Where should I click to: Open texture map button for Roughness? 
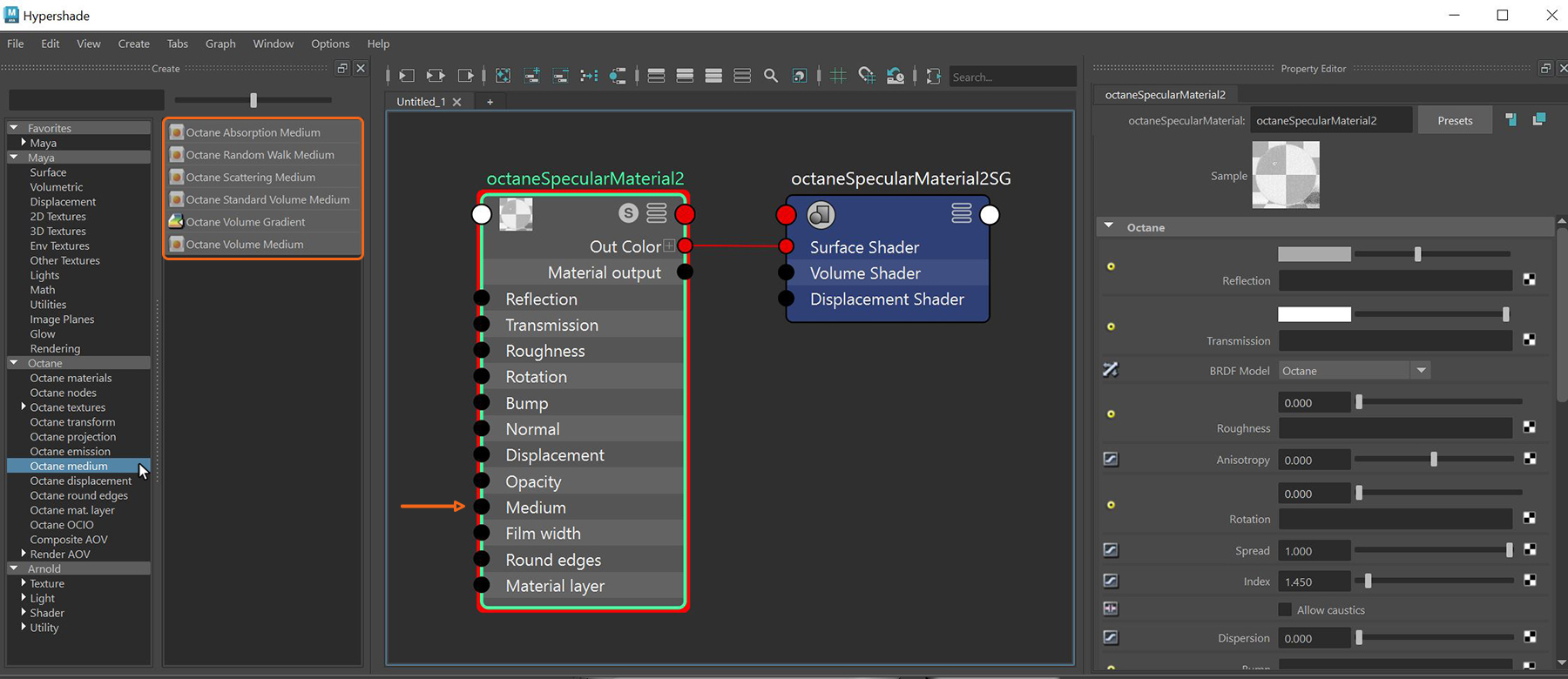(1529, 427)
